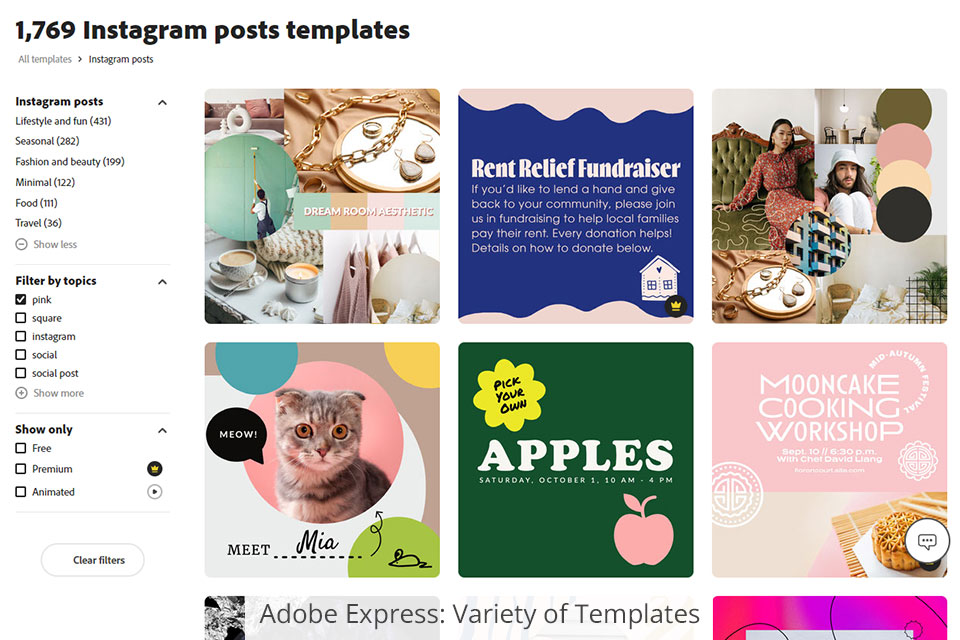
Task: Click the crown badge on Rent Relief template
Action: coord(676,306)
